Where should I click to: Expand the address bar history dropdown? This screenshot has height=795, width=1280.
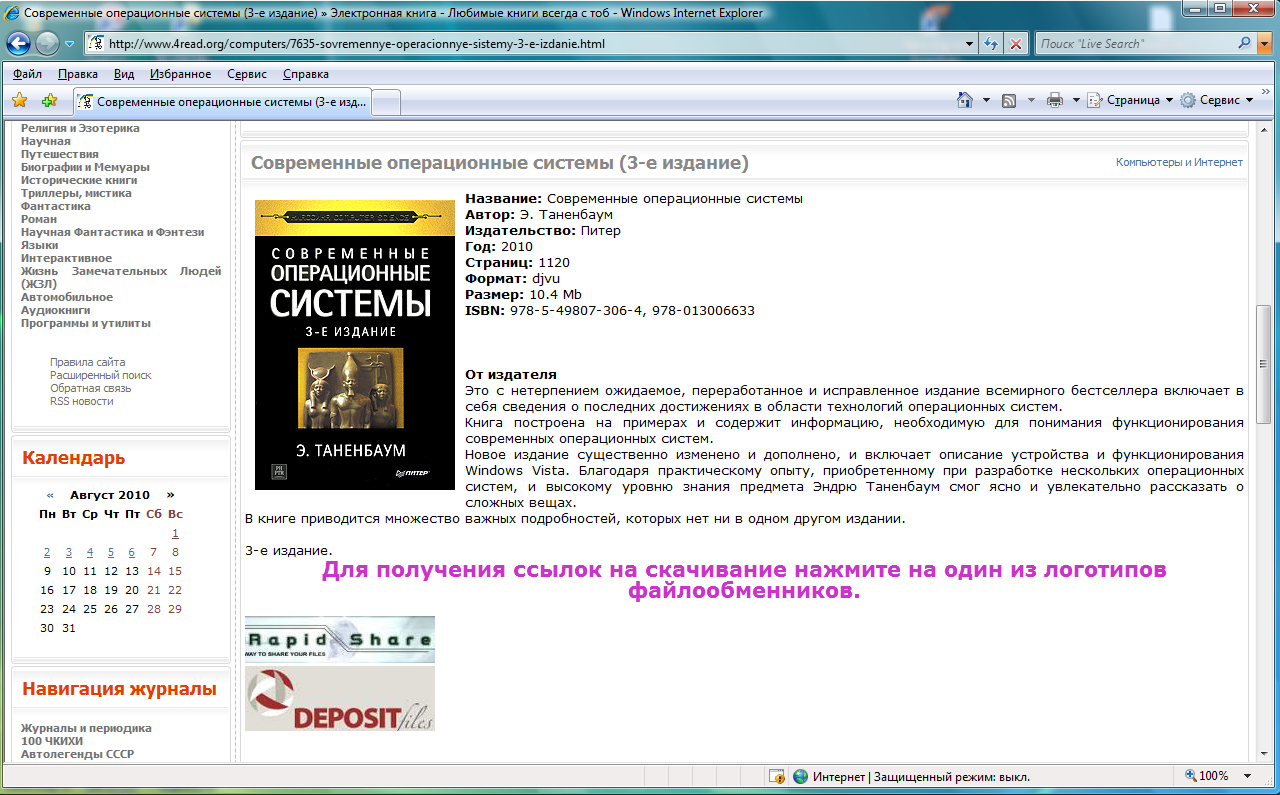(969, 44)
